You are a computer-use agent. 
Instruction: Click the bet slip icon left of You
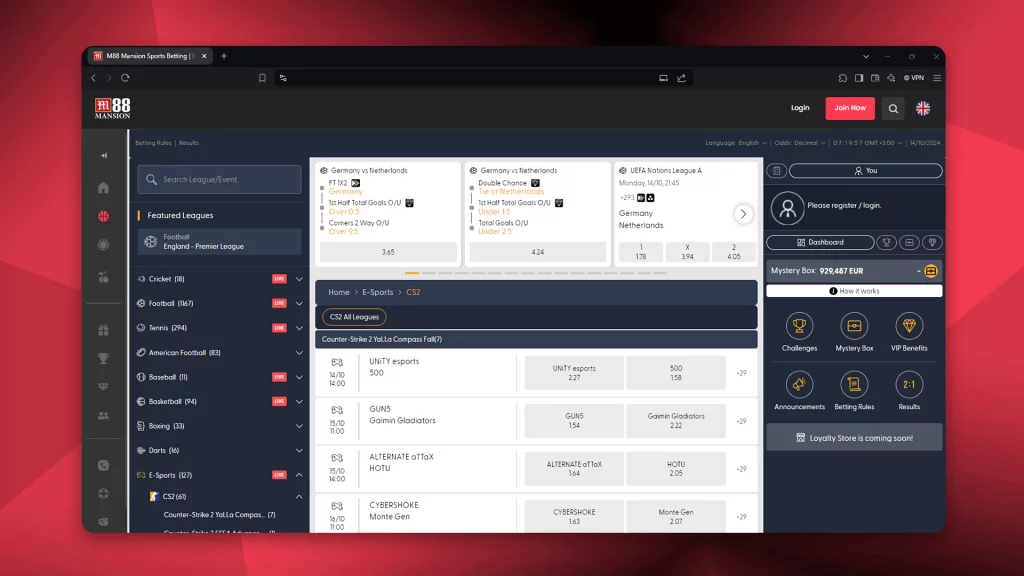[x=776, y=171]
